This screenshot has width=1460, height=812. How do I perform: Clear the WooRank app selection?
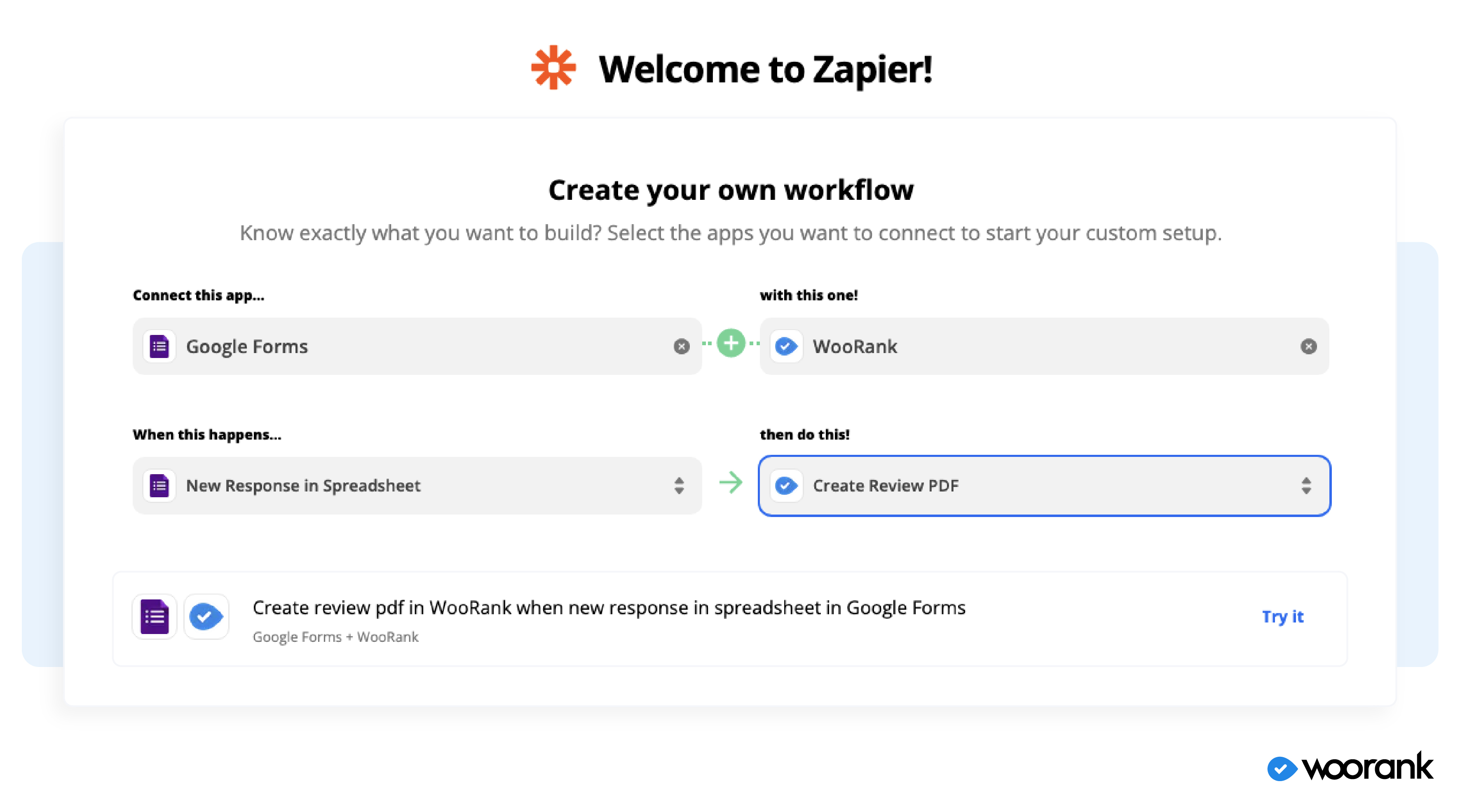pos(1308,346)
